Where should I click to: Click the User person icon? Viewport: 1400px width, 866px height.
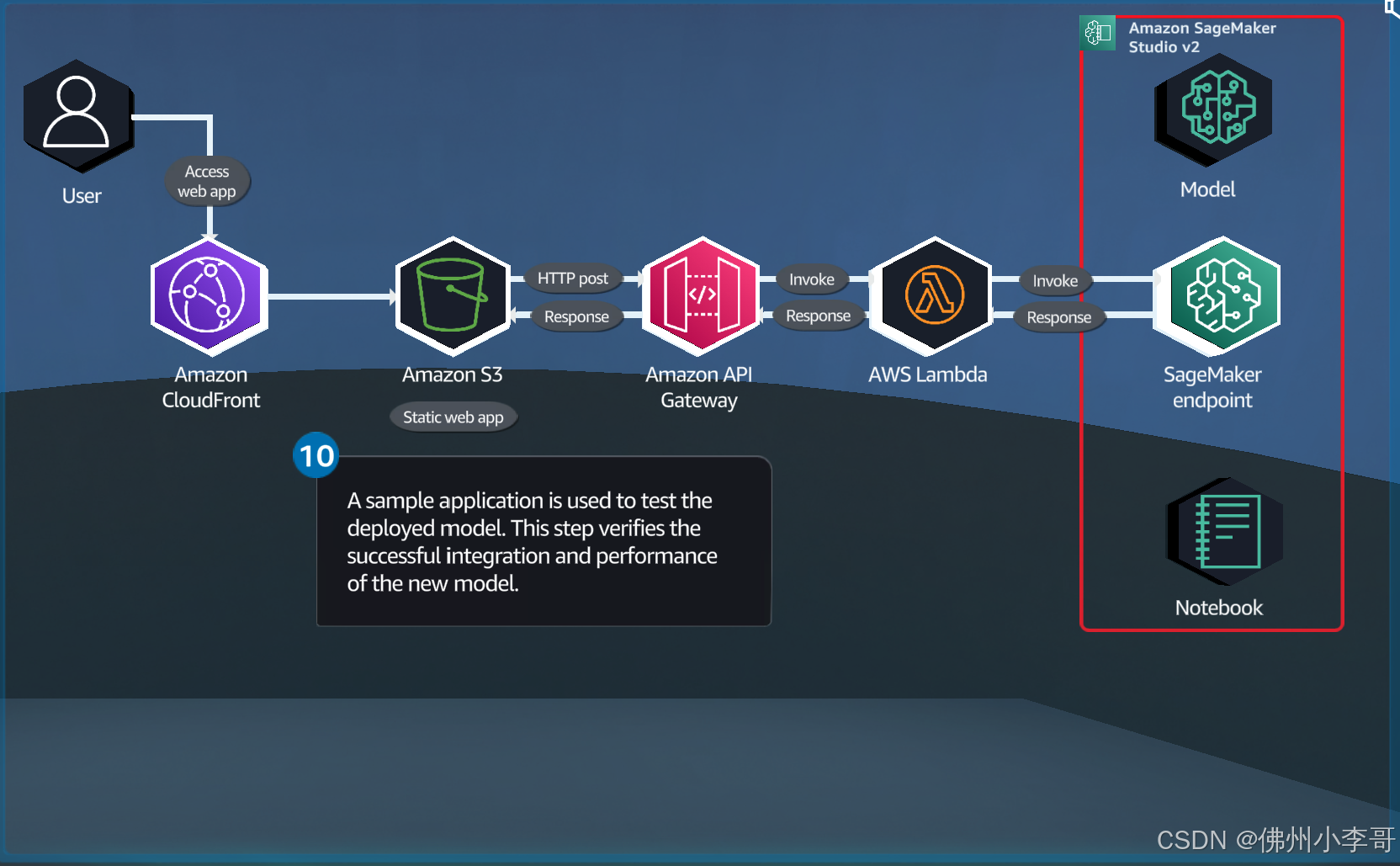pyautogui.click(x=77, y=115)
